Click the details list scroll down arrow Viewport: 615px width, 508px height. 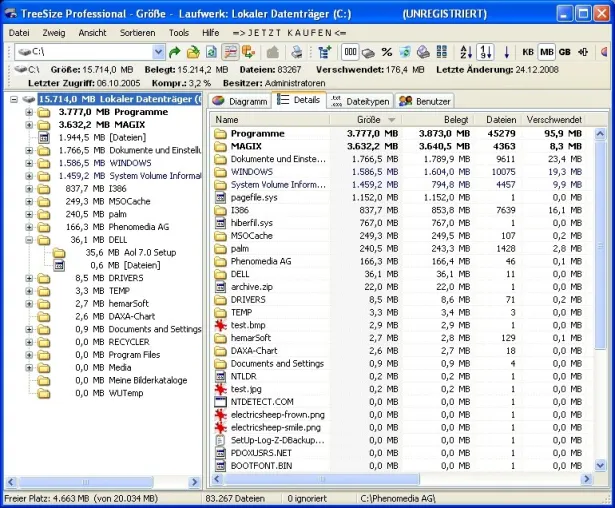(600, 466)
